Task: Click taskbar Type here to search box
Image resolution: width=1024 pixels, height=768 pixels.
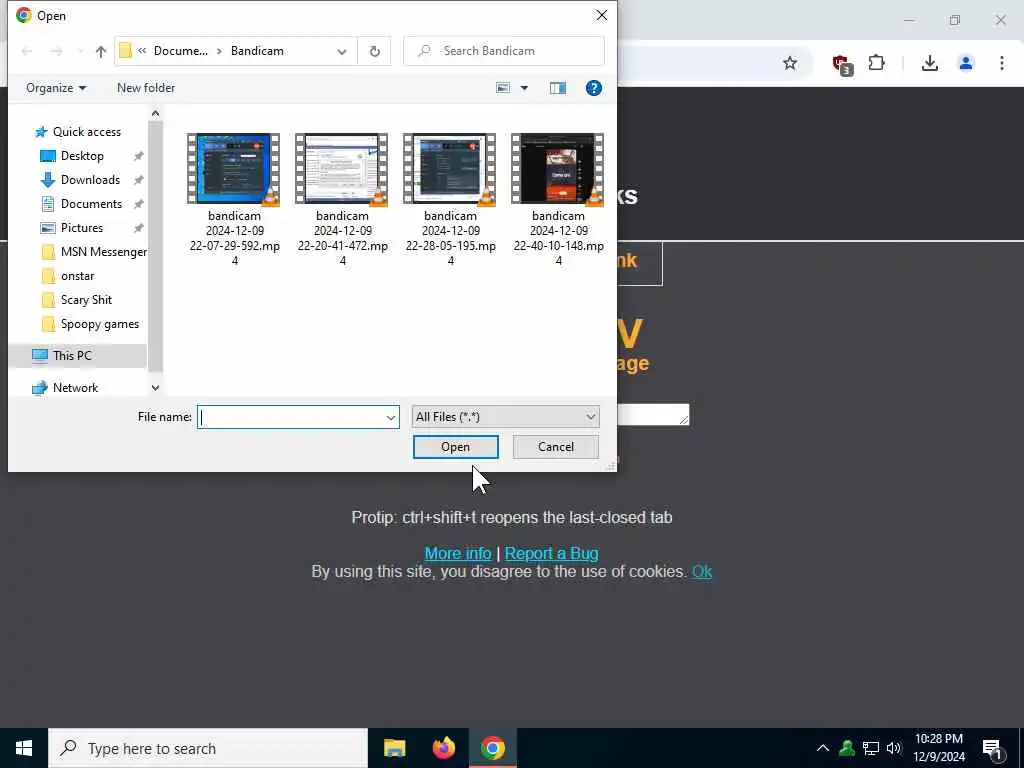Action: (208, 748)
